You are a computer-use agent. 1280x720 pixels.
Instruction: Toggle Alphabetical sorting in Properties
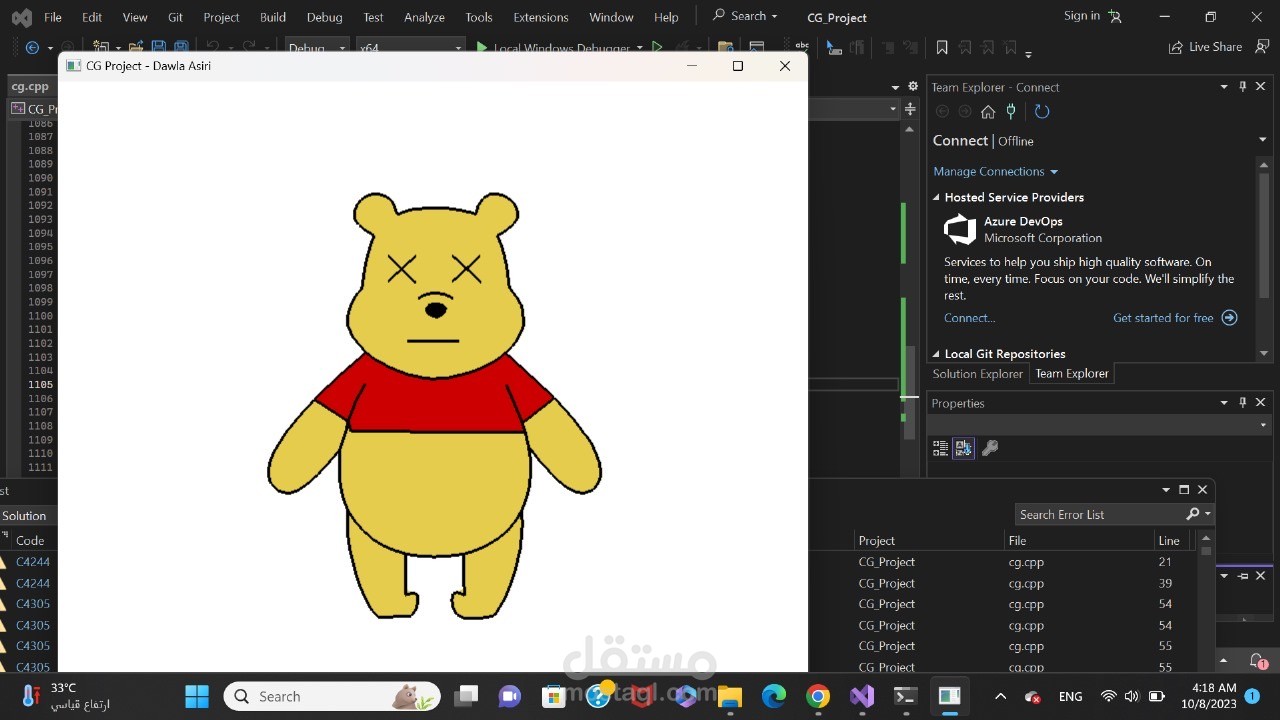(x=964, y=448)
